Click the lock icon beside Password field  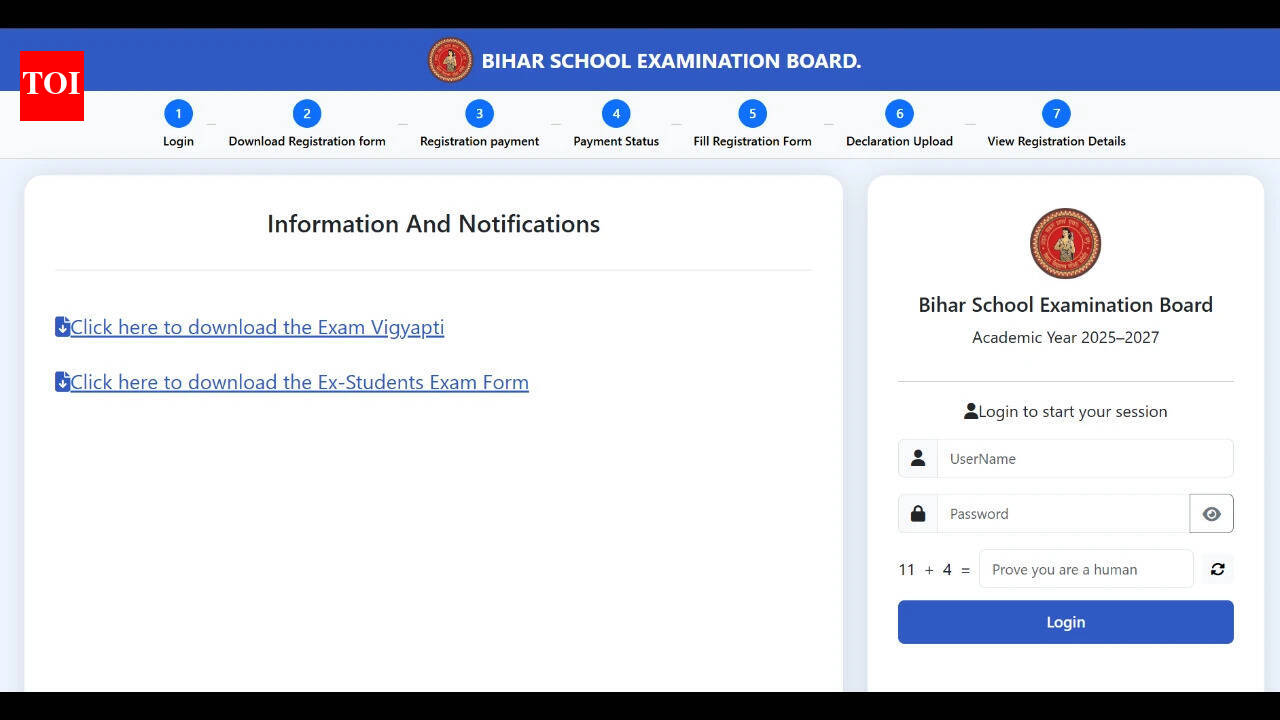918,514
